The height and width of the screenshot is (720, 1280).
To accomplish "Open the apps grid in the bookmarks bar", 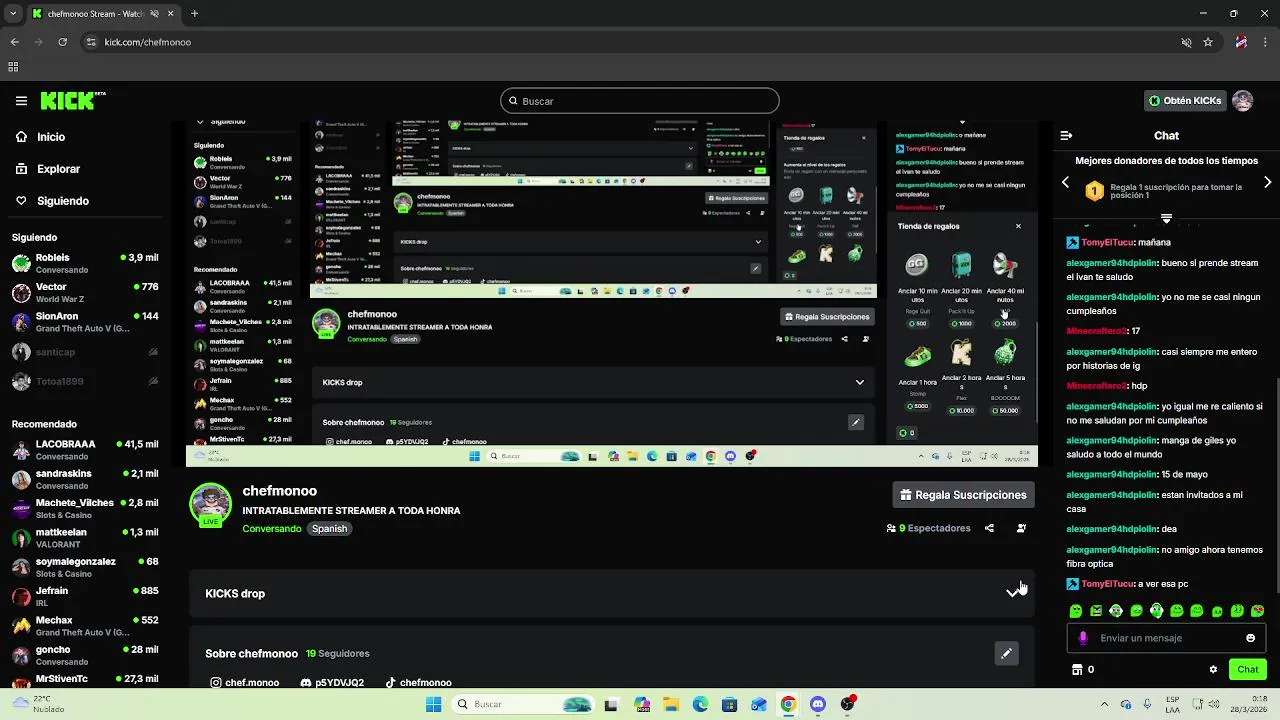I will 13,67.
